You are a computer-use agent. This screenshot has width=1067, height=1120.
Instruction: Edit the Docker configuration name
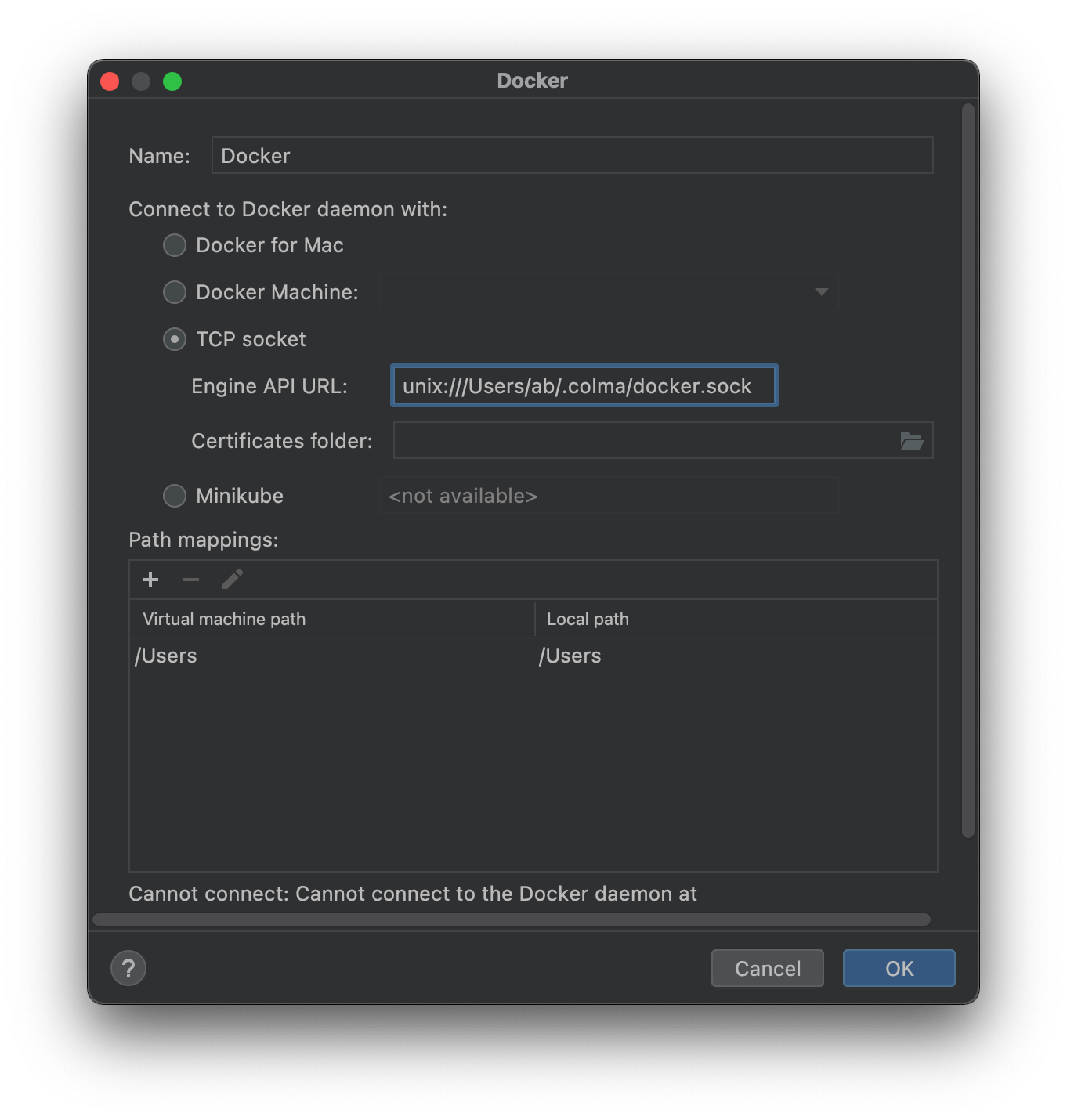click(572, 155)
